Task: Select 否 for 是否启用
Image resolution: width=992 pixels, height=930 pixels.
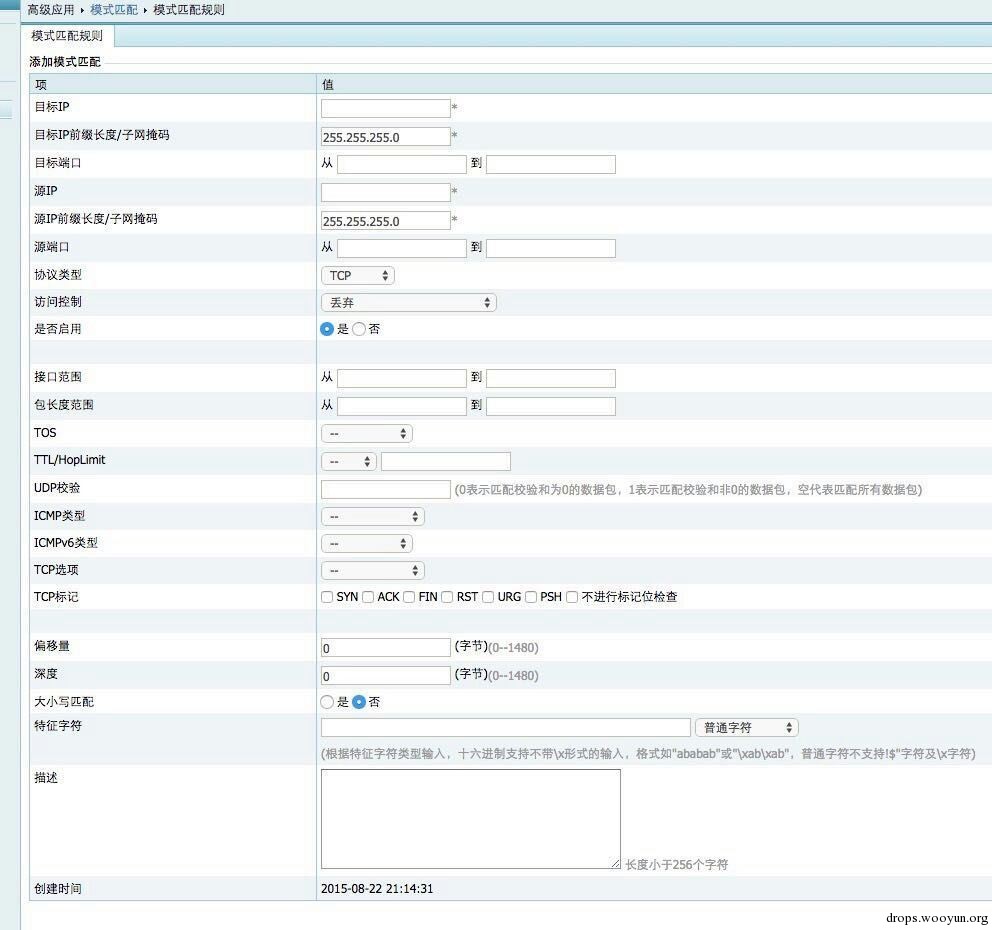Action: click(359, 329)
